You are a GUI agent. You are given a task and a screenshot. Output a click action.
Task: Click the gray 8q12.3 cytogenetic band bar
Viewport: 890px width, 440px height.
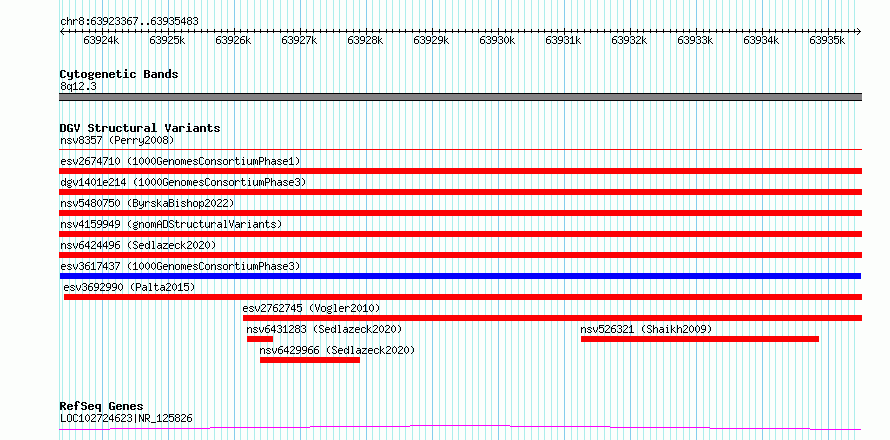click(460, 97)
